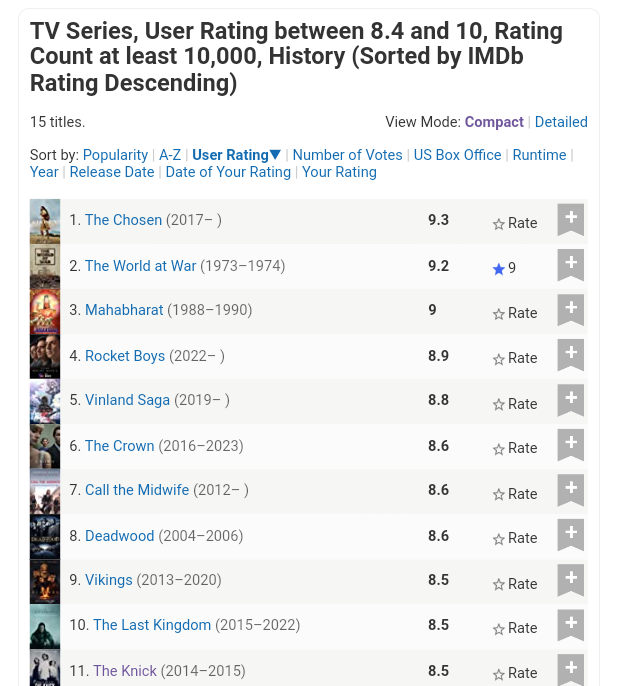
Task: Switch to Detailed view mode
Action: coord(561,122)
